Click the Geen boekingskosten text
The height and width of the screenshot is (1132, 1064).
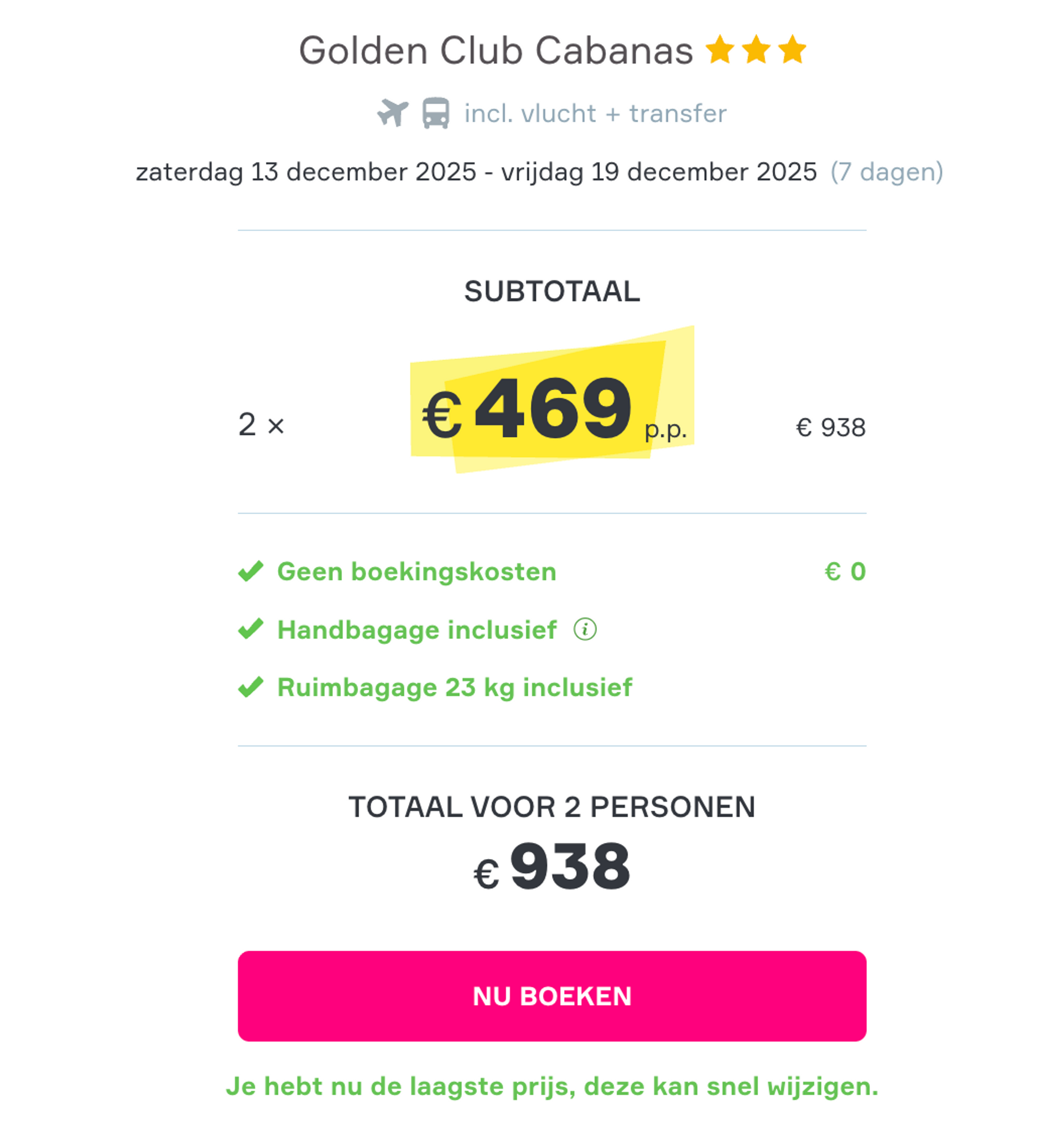click(416, 572)
